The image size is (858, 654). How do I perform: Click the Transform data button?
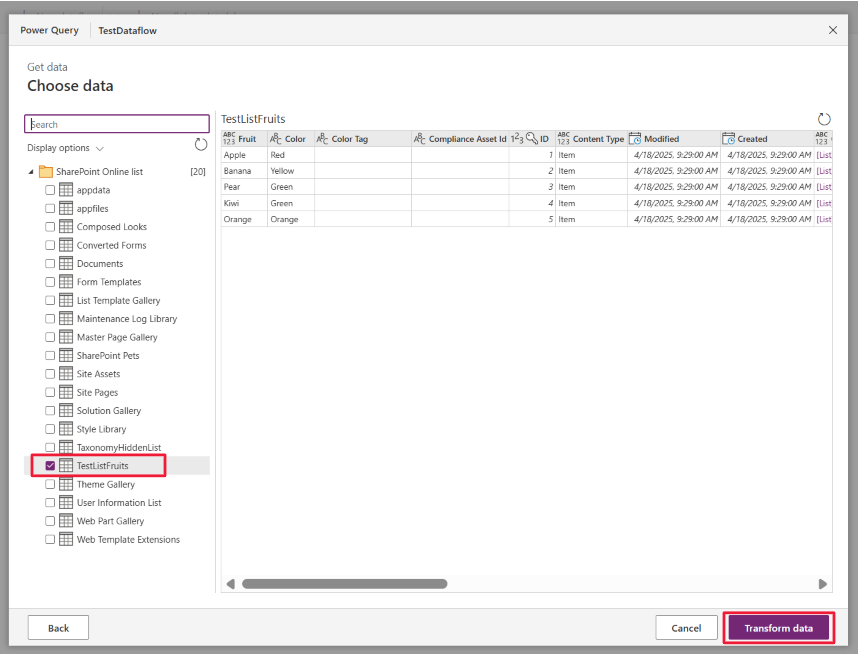point(778,627)
